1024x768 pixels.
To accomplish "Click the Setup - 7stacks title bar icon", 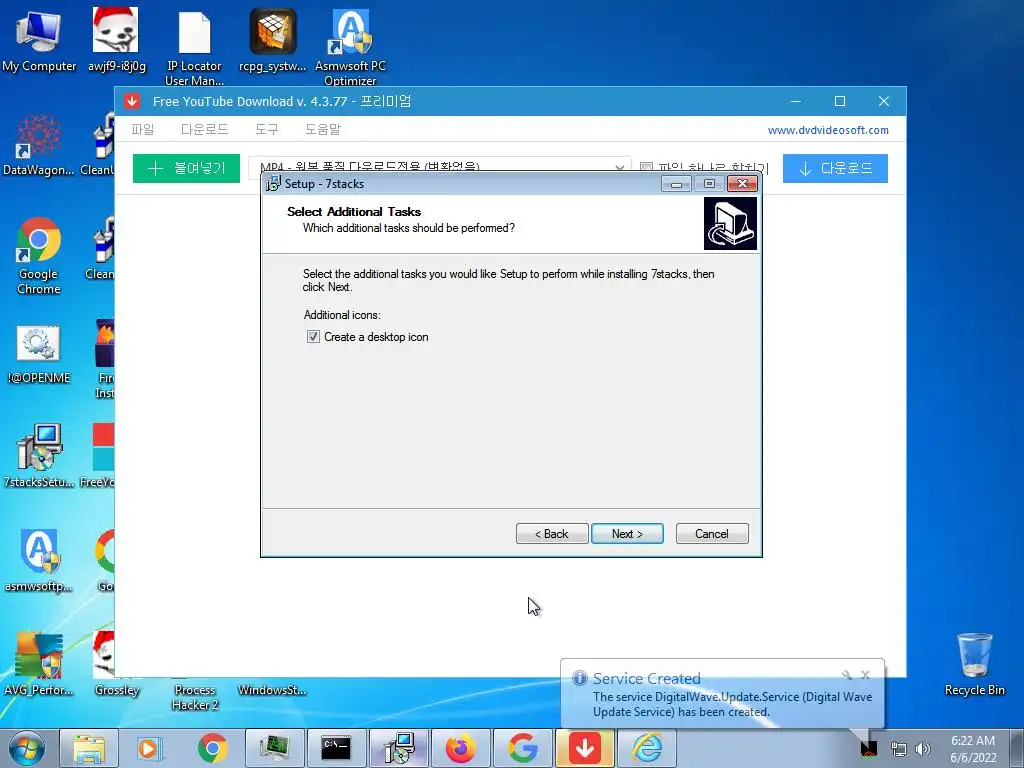I will [273, 184].
